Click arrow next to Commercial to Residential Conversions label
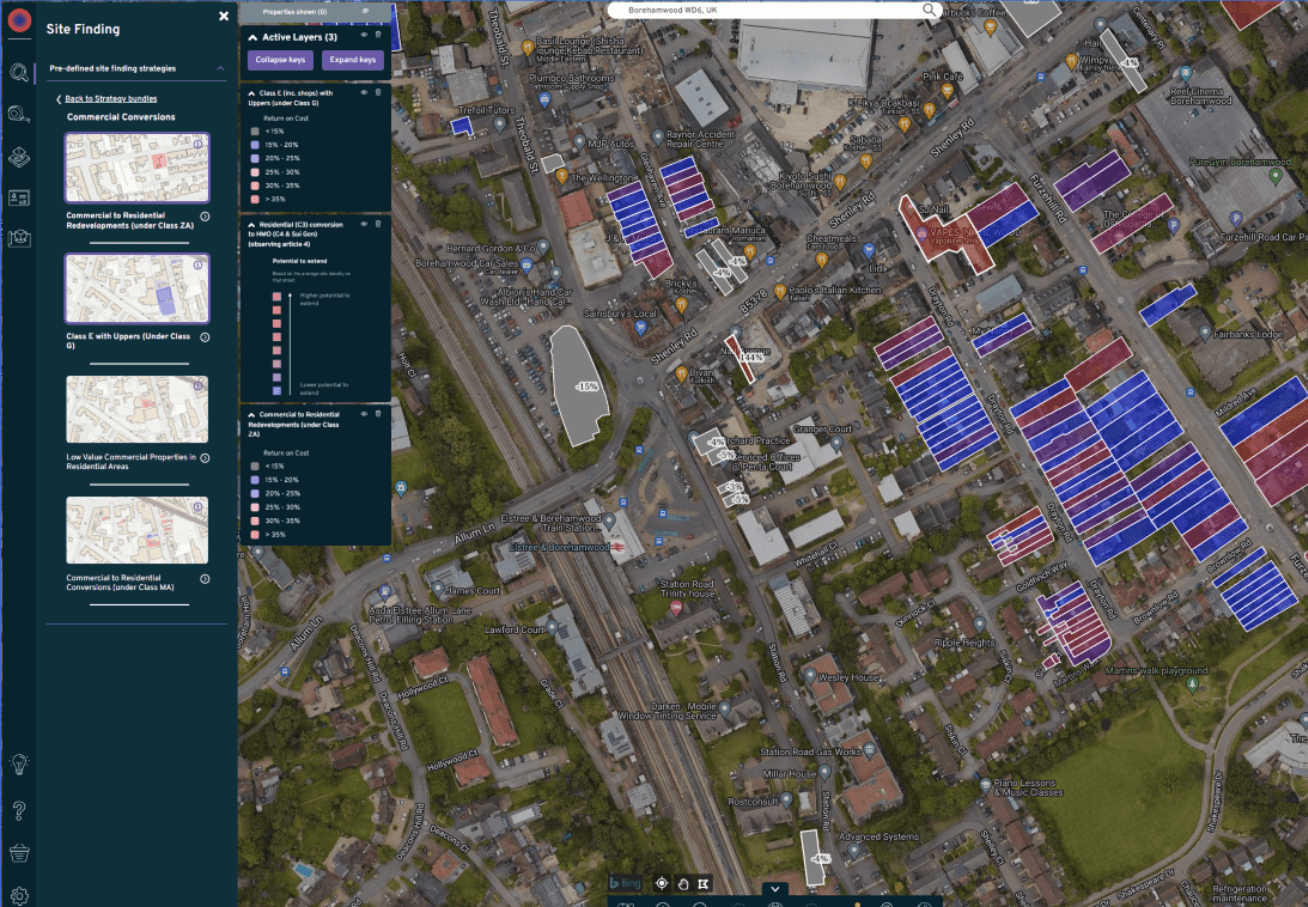Image resolution: width=1308 pixels, height=907 pixels. pos(205,578)
